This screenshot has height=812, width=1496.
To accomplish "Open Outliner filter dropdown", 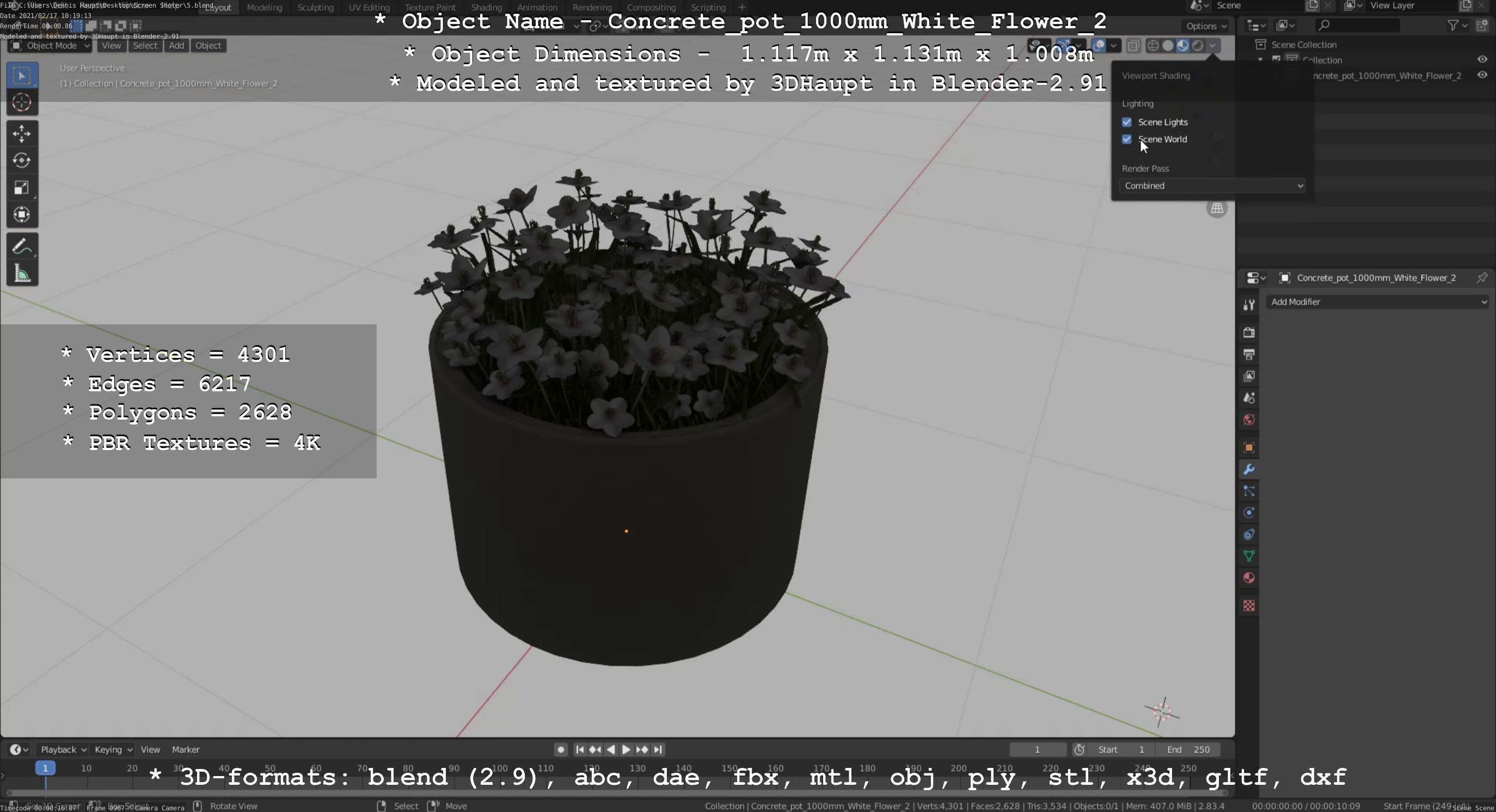I will coord(1457,25).
